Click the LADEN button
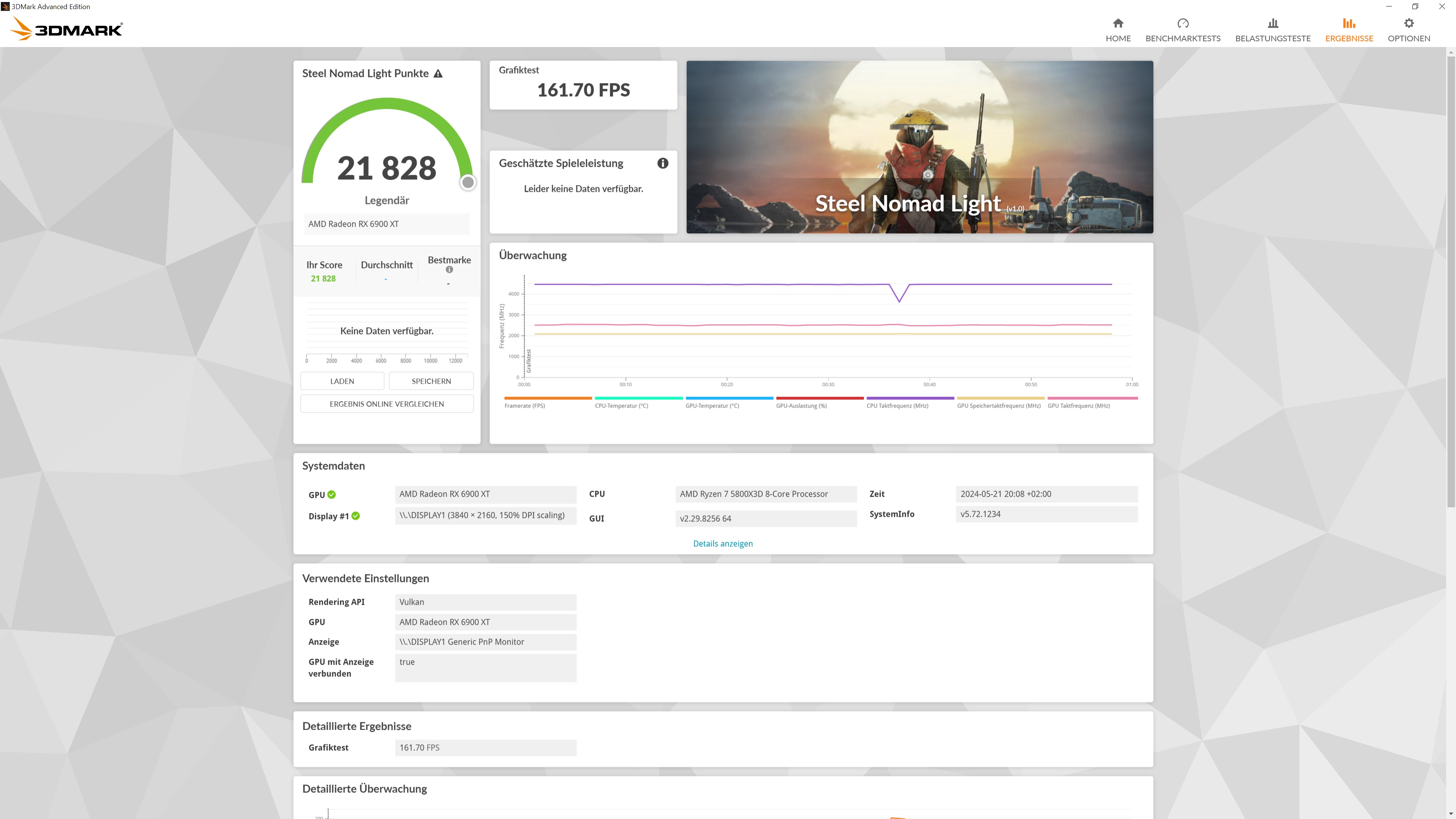This screenshot has width=1456, height=819. [342, 381]
